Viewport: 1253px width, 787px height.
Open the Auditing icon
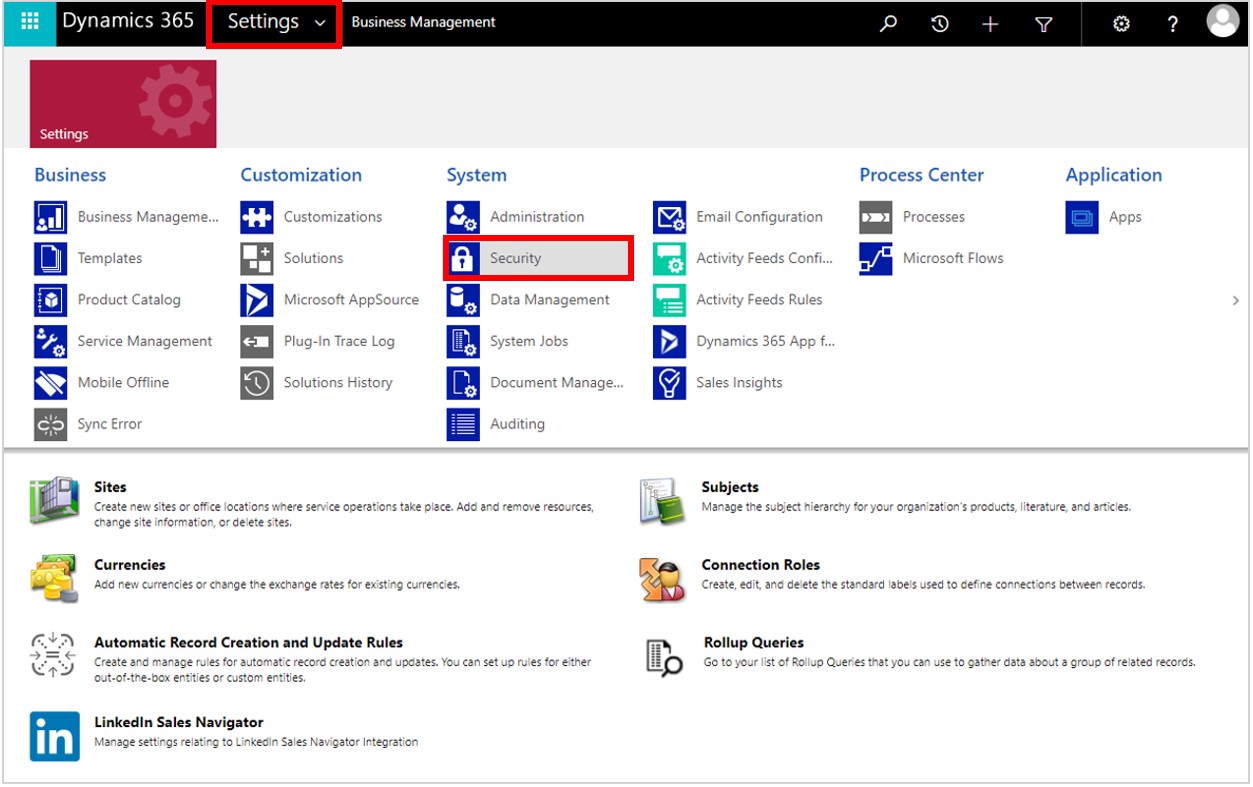click(x=463, y=424)
